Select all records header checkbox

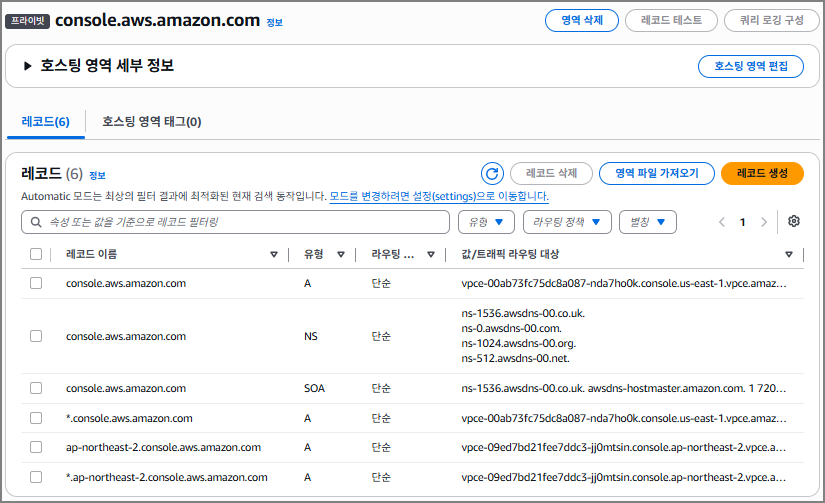pyautogui.click(x=36, y=254)
